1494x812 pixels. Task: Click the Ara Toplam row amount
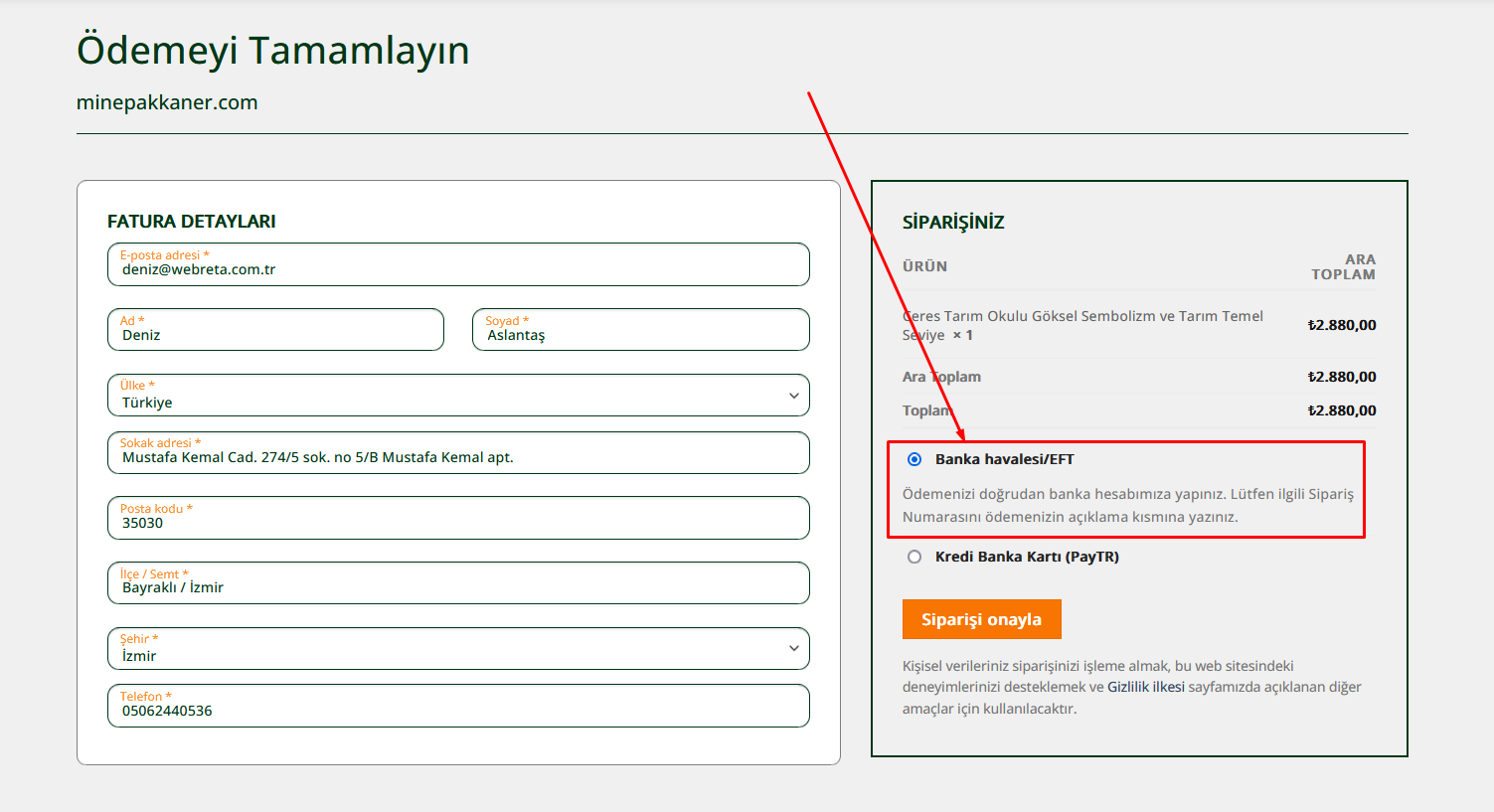[x=1342, y=377]
